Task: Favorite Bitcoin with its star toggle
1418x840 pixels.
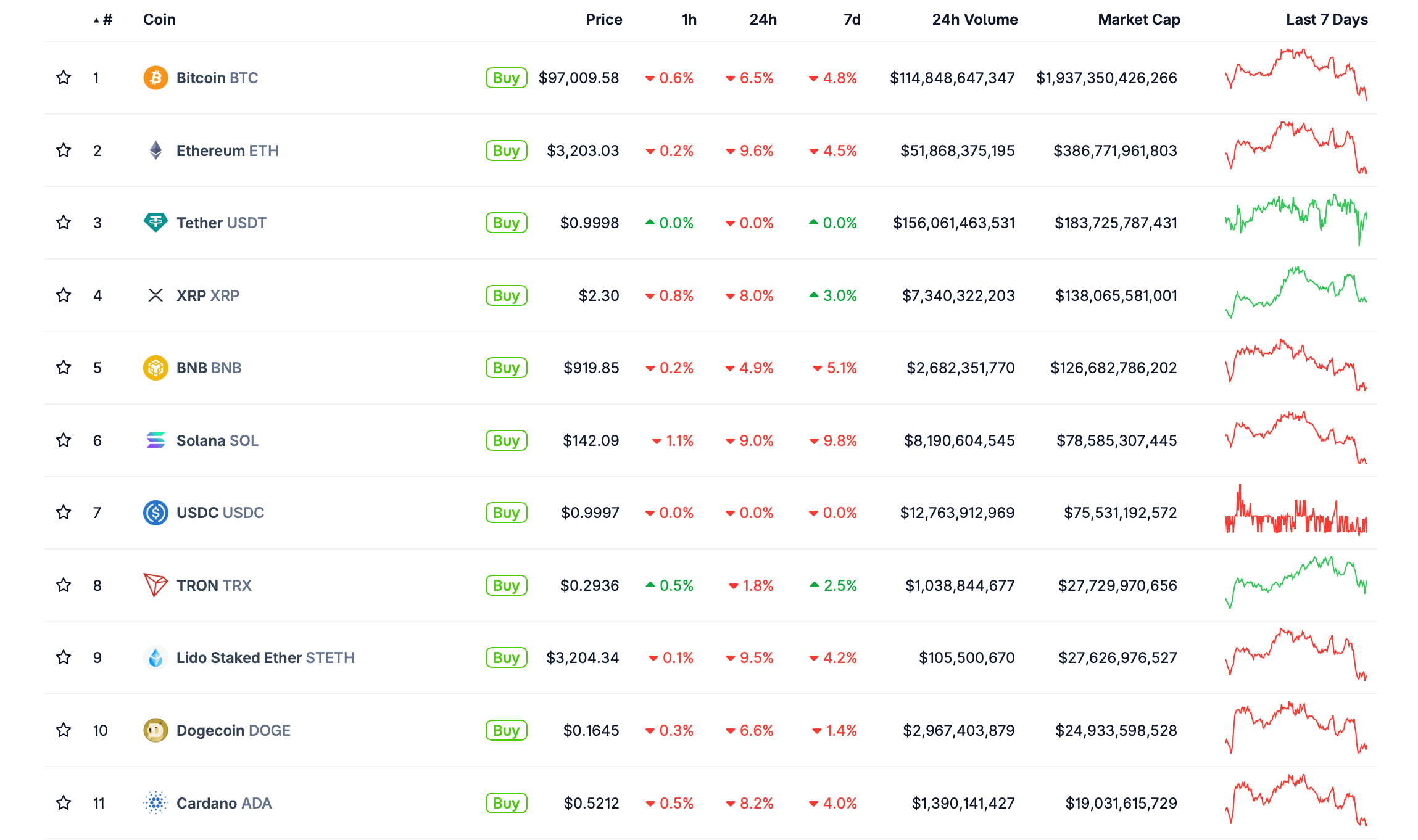Action: (64, 78)
